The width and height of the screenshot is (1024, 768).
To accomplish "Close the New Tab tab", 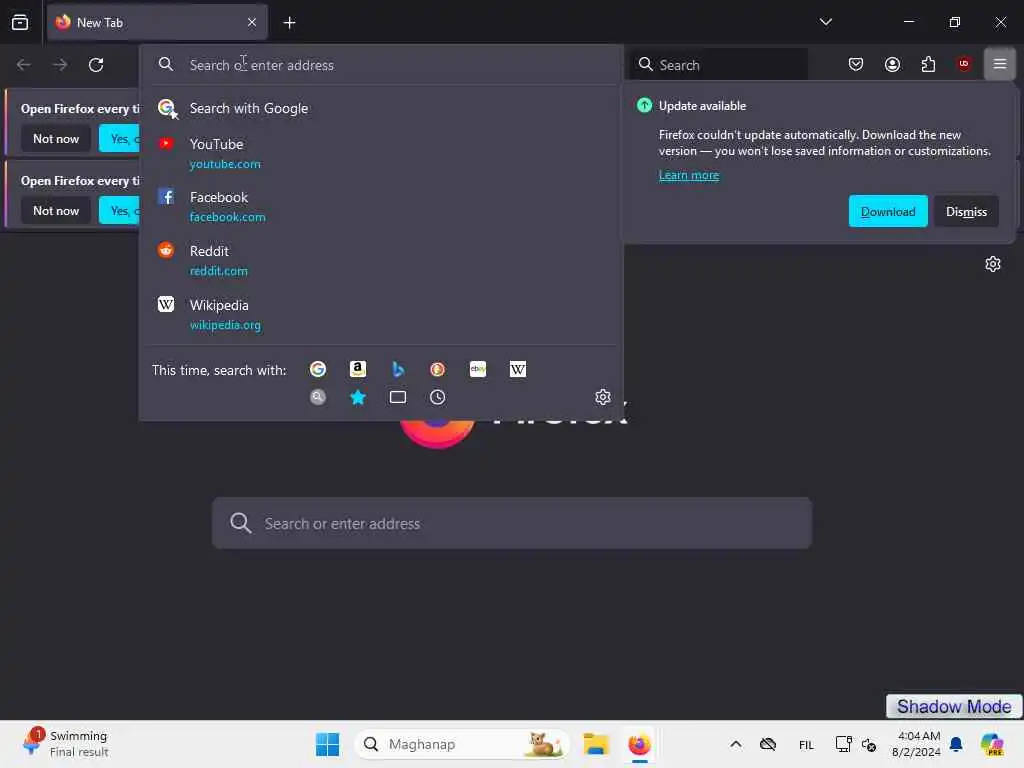I will (x=252, y=22).
